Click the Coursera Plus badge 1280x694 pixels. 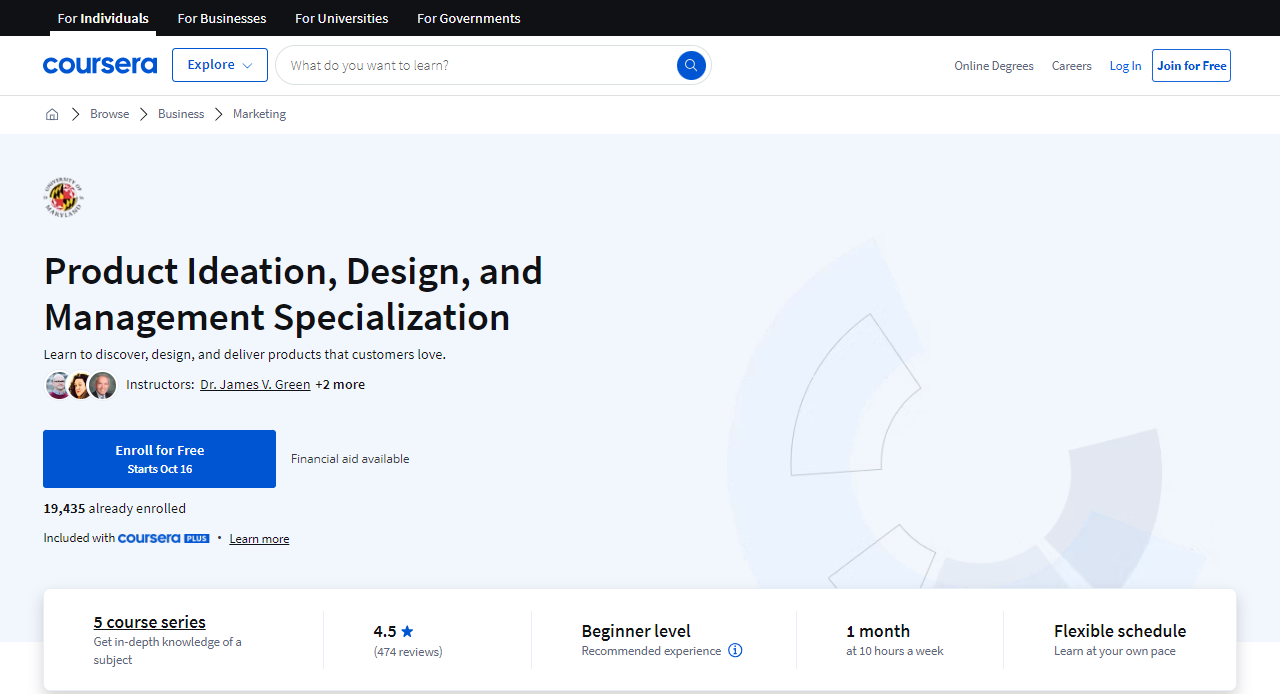pyautogui.click(x=164, y=538)
